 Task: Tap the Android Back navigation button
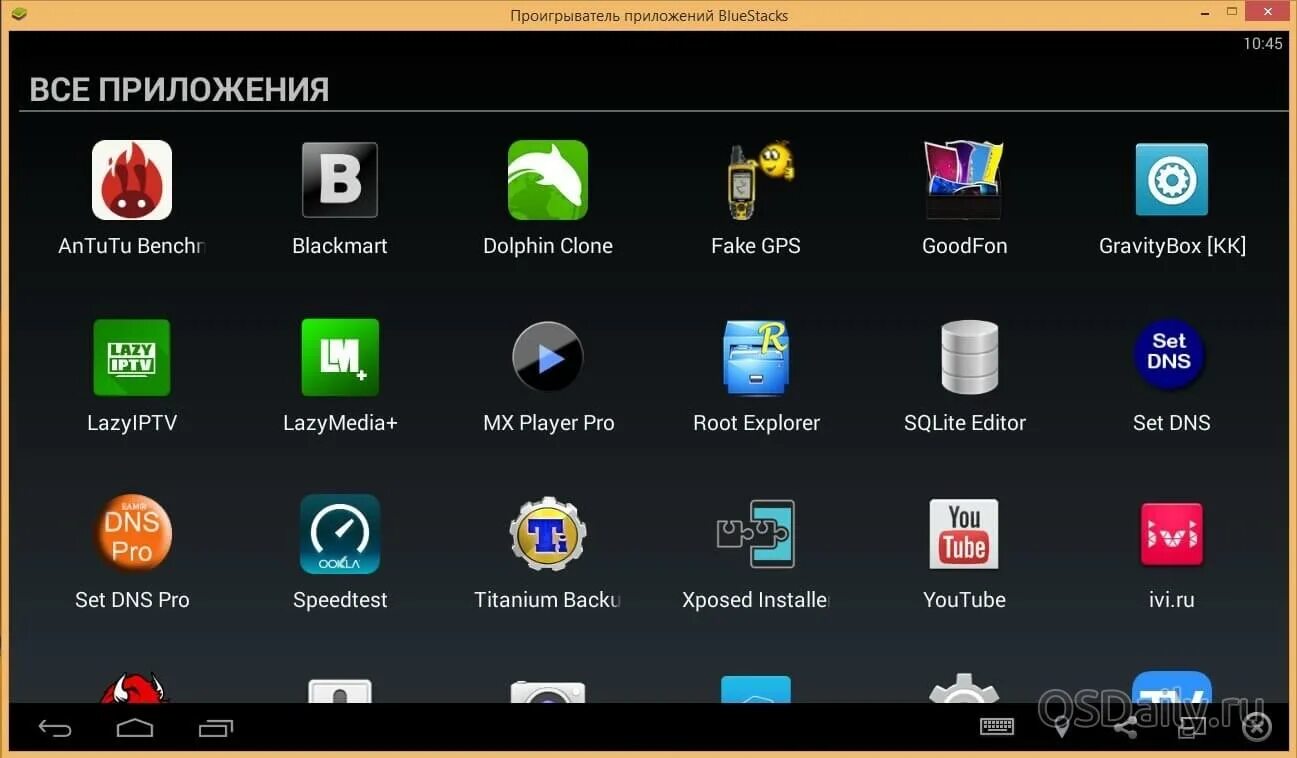(x=55, y=728)
